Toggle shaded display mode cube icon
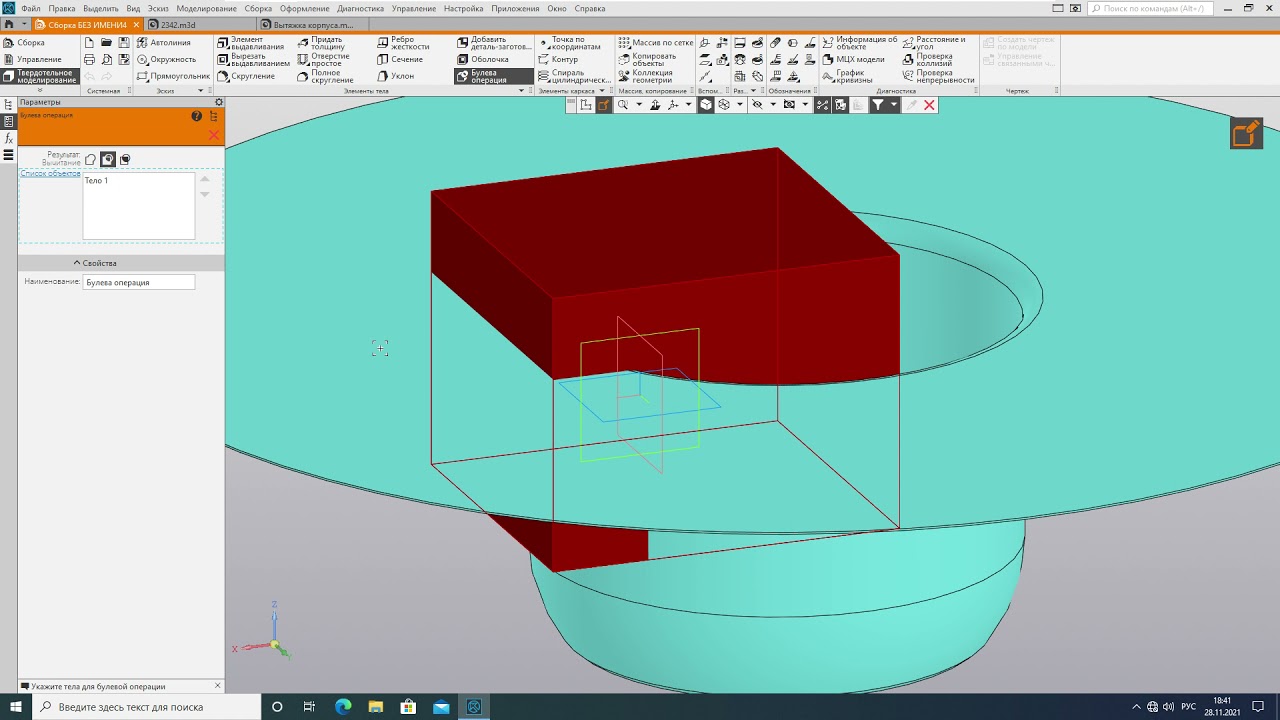The width and height of the screenshot is (1280, 720). pos(706,105)
